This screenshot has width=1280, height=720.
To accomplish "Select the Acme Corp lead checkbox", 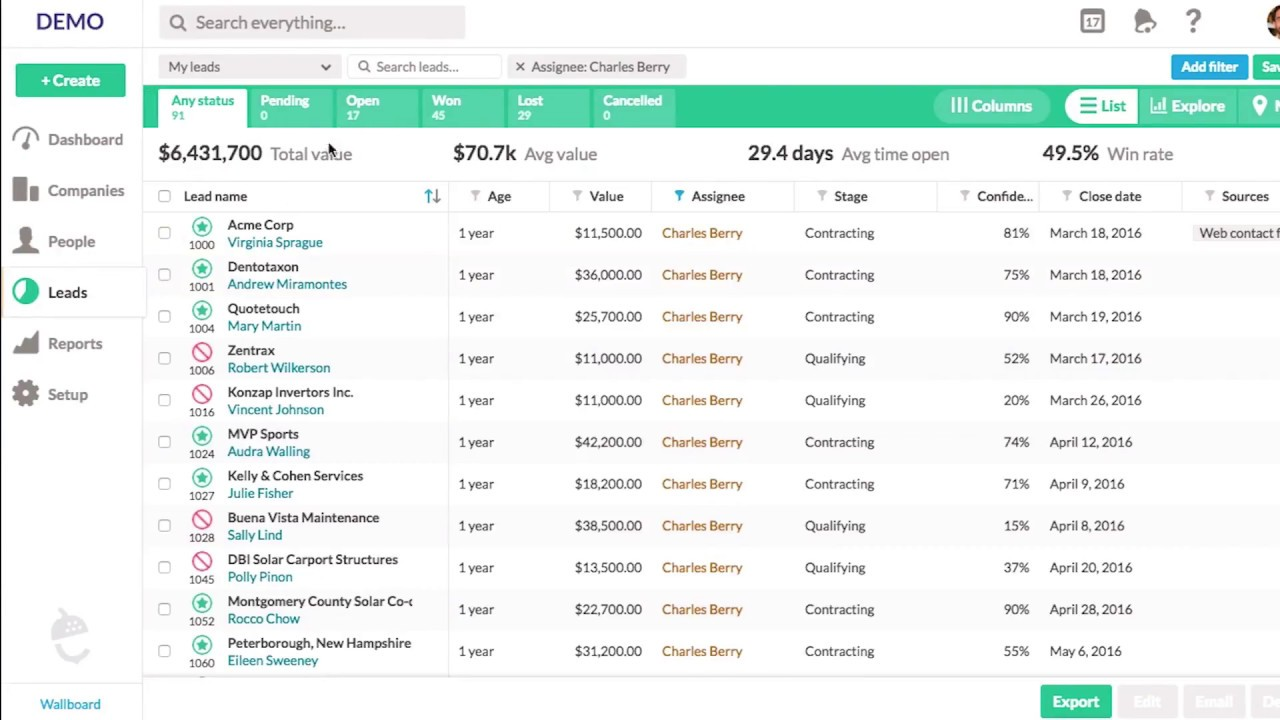I will [164, 233].
